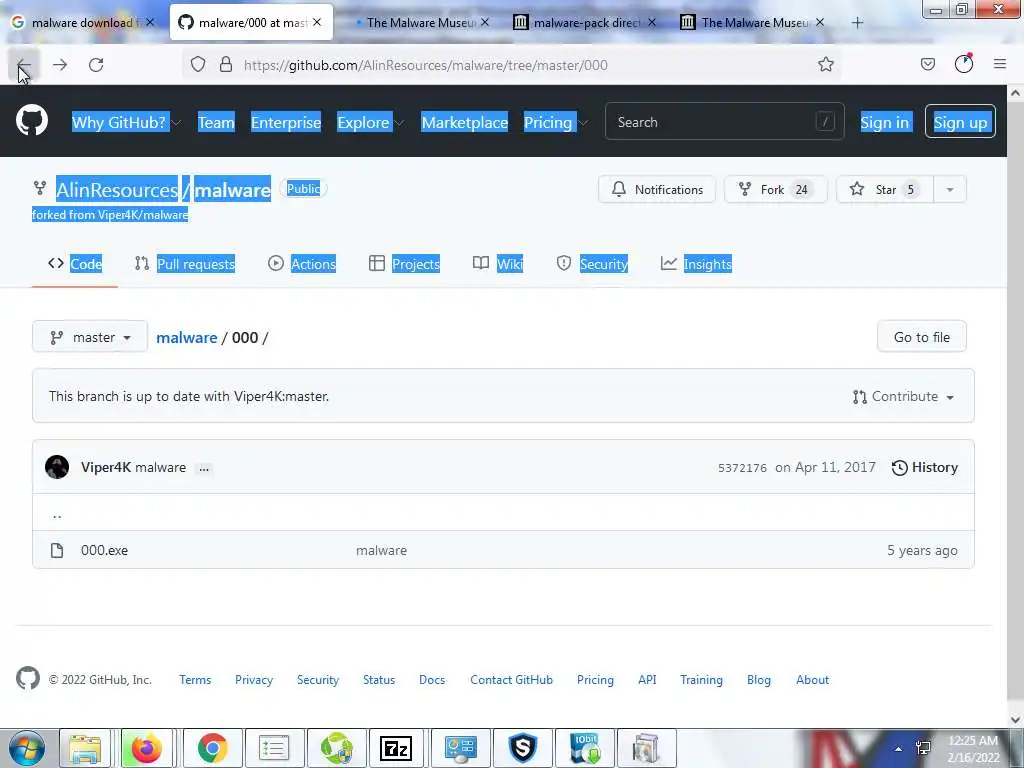Image resolution: width=1024 pixels, height=768 pixels.
Task: Go up with the '..' parent link
Action: coord(57,514)
